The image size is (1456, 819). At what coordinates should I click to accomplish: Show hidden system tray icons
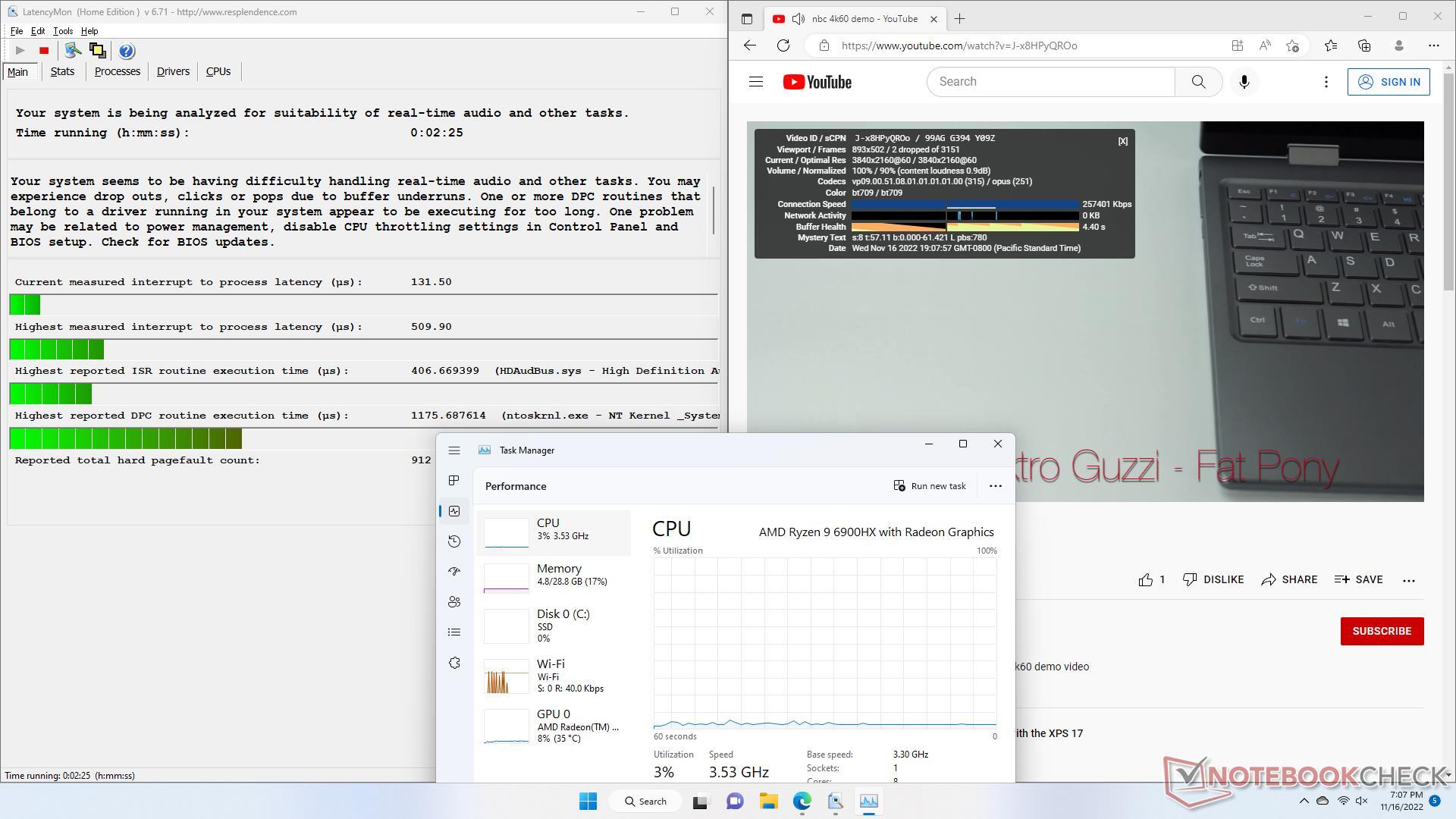pyautogui.click(x=1304, y=802)
